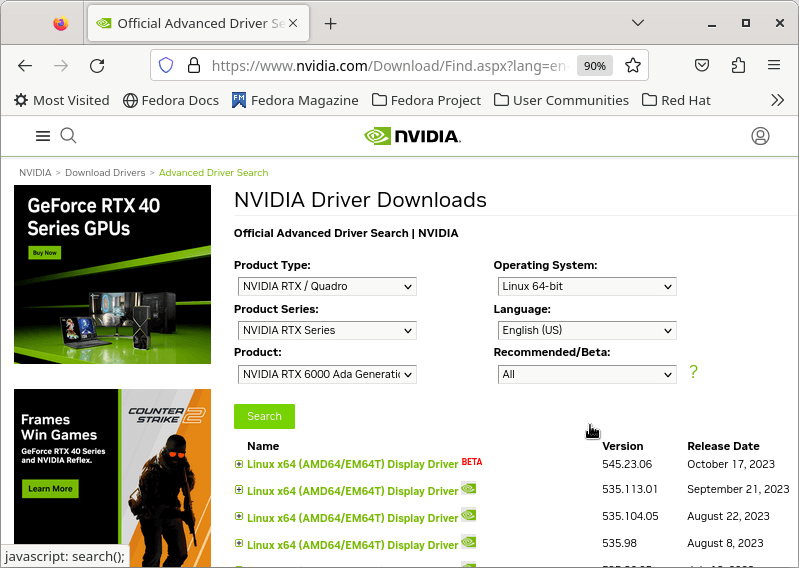Open a new browser tab
Viewport: 799px width, 568px height.
[x=330, y=23]
